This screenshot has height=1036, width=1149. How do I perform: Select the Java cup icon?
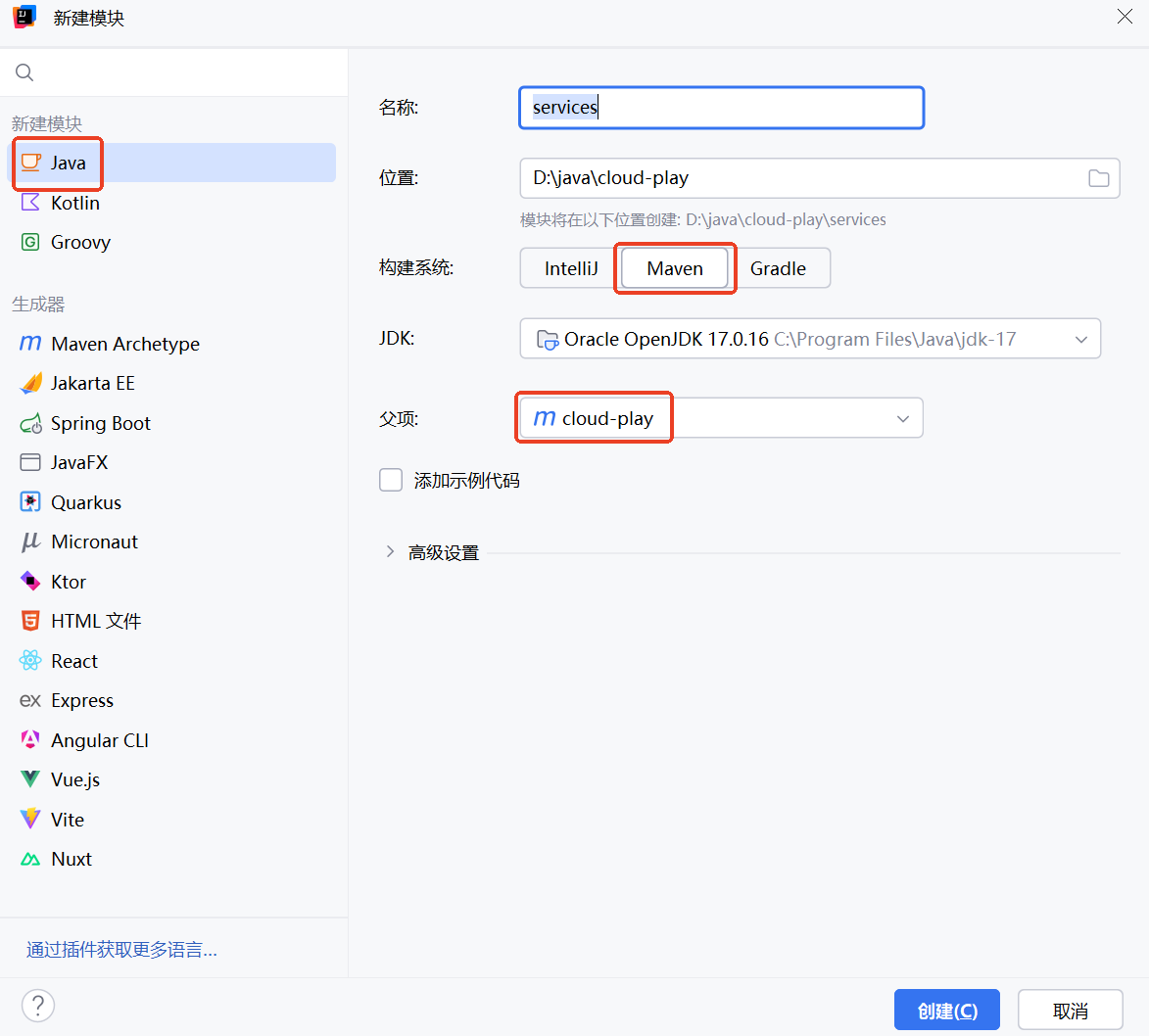pos(30,163)
